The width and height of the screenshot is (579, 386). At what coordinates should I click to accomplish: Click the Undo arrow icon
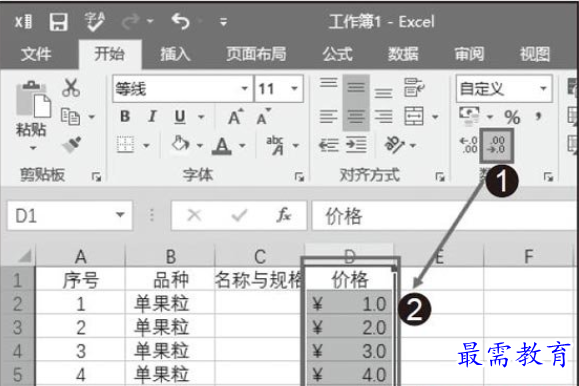click(x=181, y=21)
